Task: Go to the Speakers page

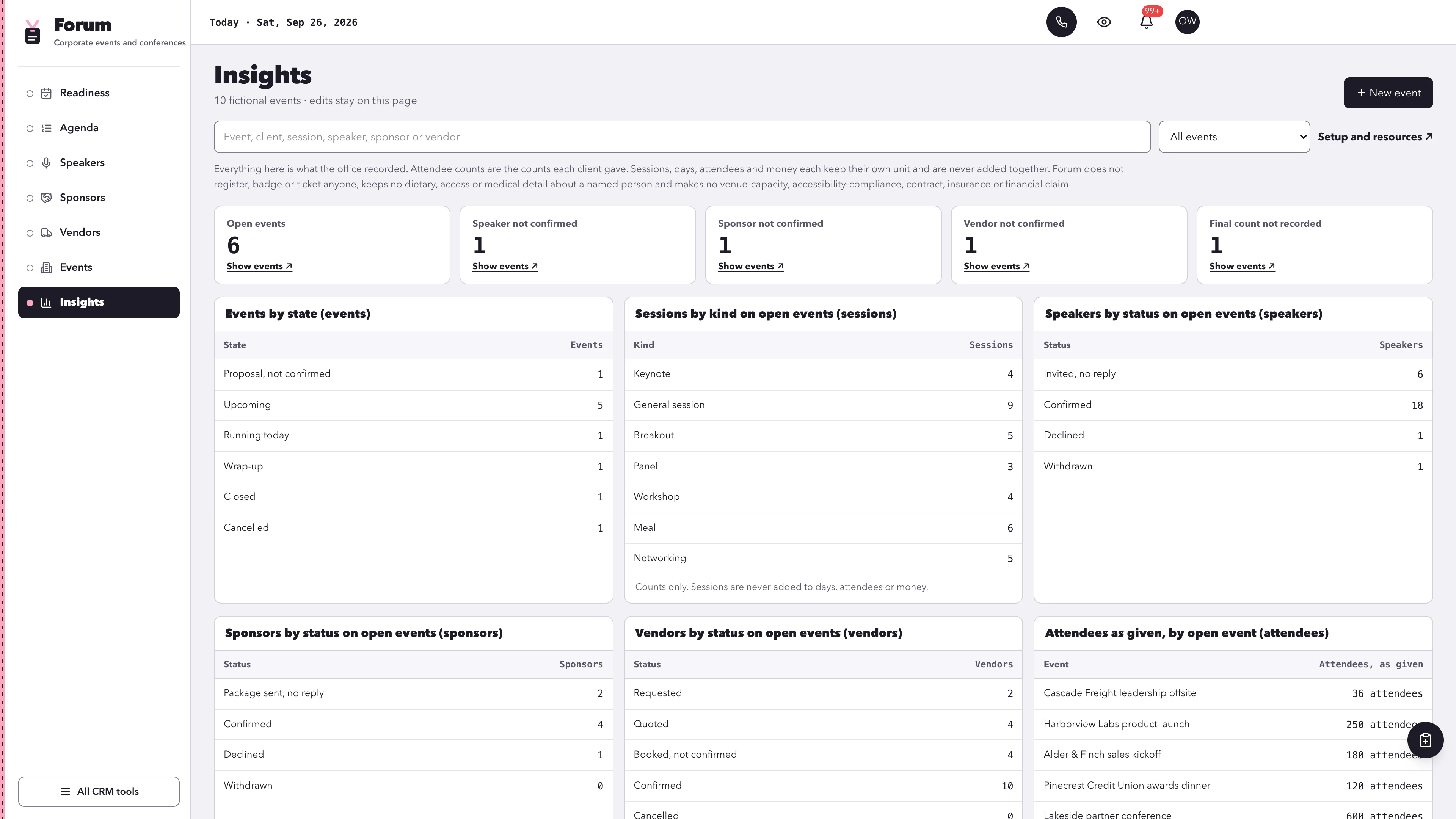Action: point(99,163)
